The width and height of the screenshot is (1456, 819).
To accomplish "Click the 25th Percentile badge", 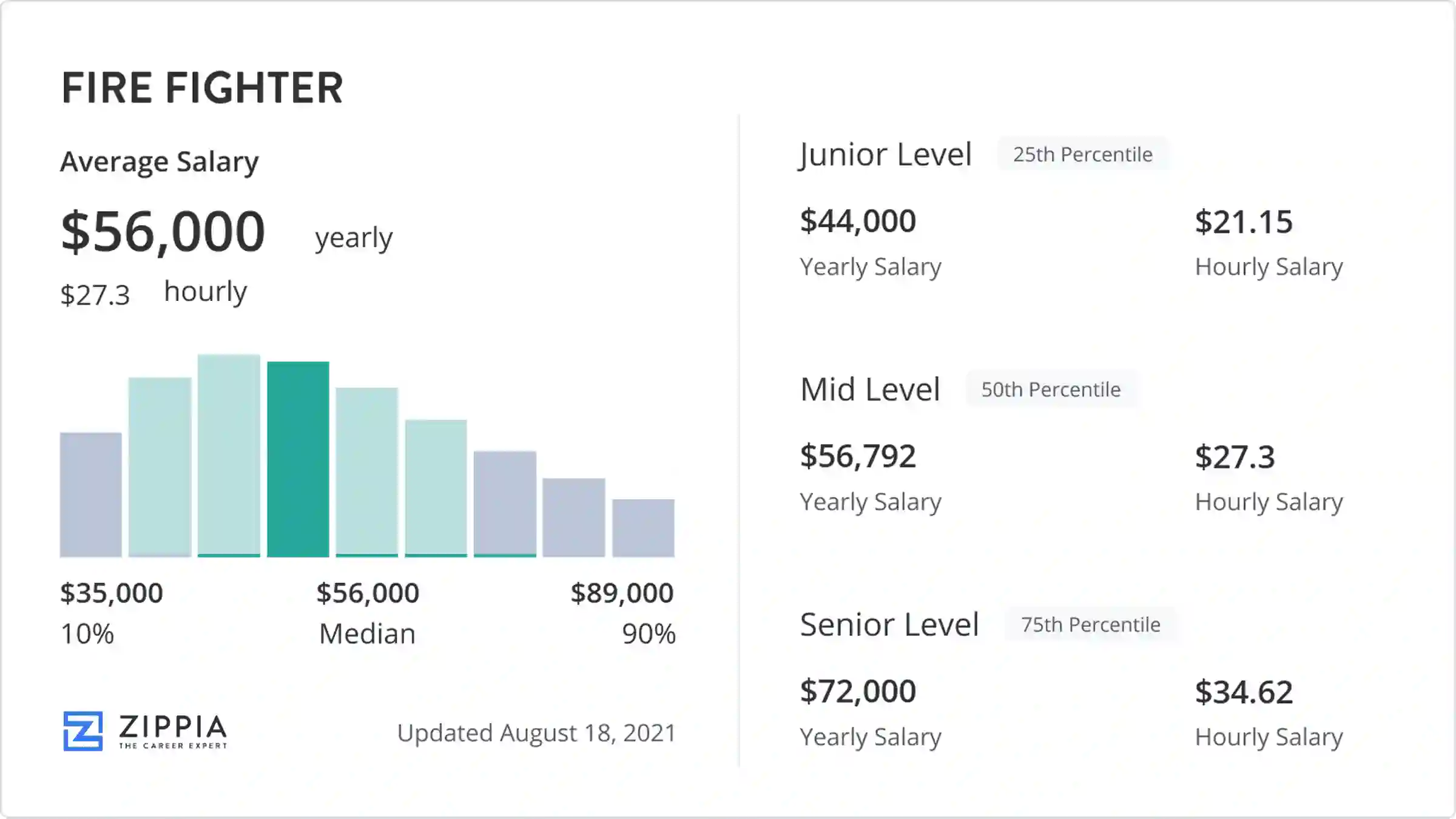I will (x=1082, y=155).
